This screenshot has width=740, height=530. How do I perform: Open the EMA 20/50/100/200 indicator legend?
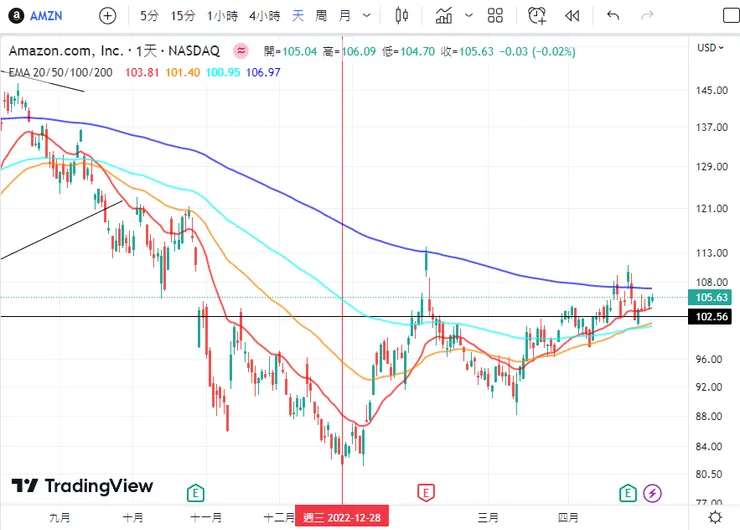click(x=60, y=72)
